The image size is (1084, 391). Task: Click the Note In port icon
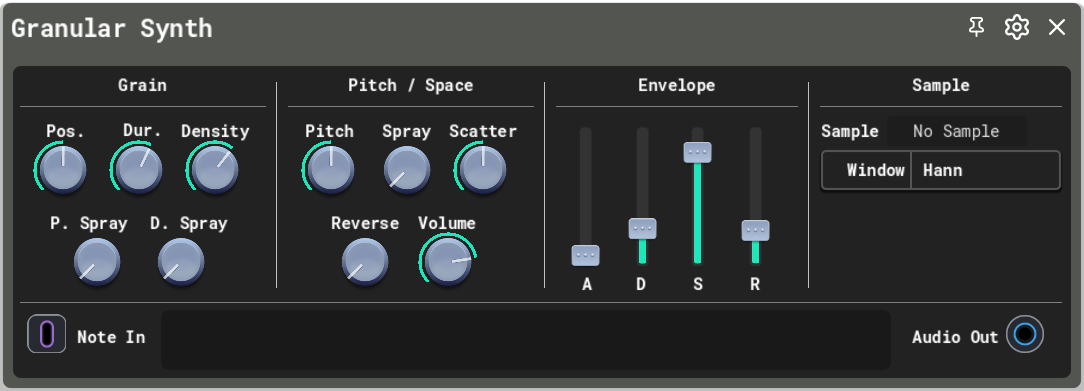tap(47, 334)
